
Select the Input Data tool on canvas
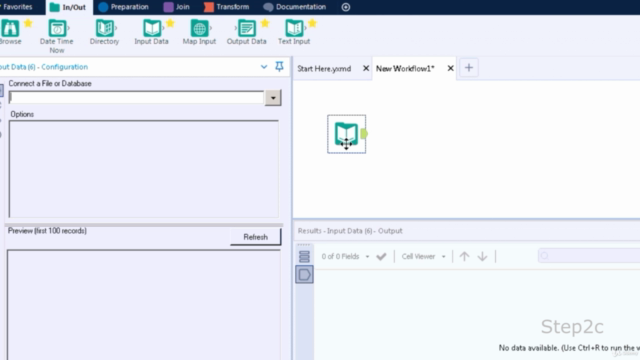346,134
